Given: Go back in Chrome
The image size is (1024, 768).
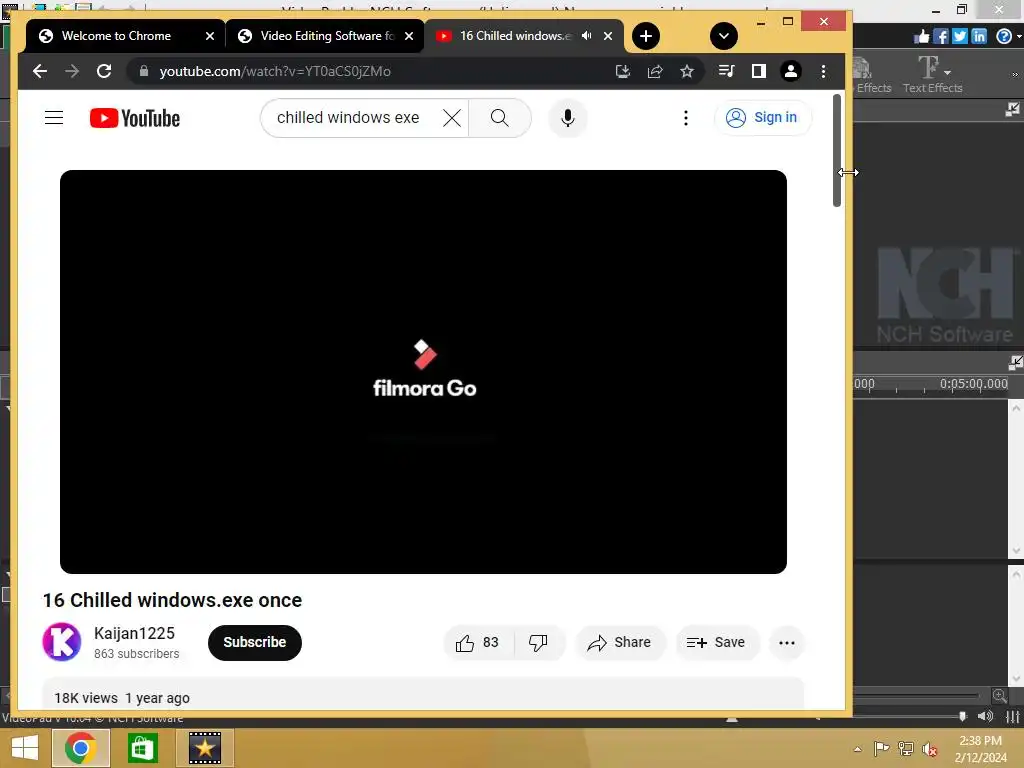Looking at the screenshot, I should tap(40, 71).
